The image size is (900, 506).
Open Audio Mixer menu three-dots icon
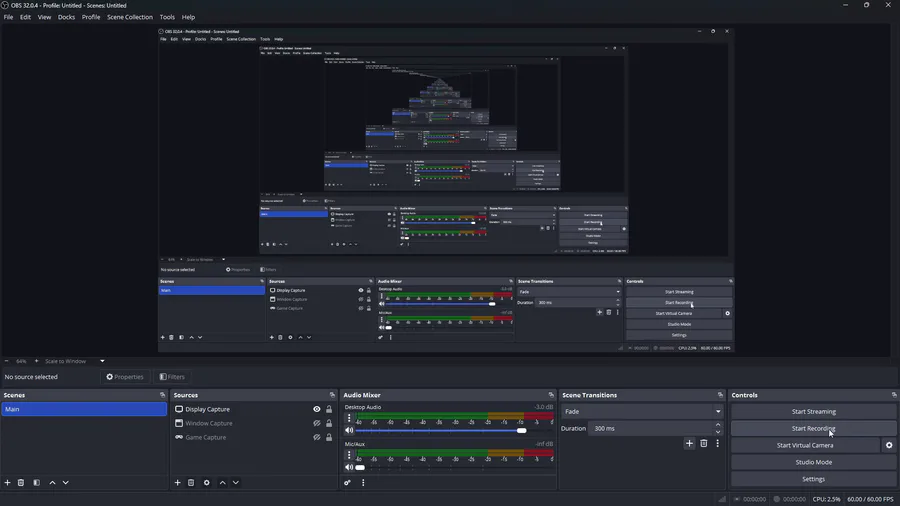(363, 482)
